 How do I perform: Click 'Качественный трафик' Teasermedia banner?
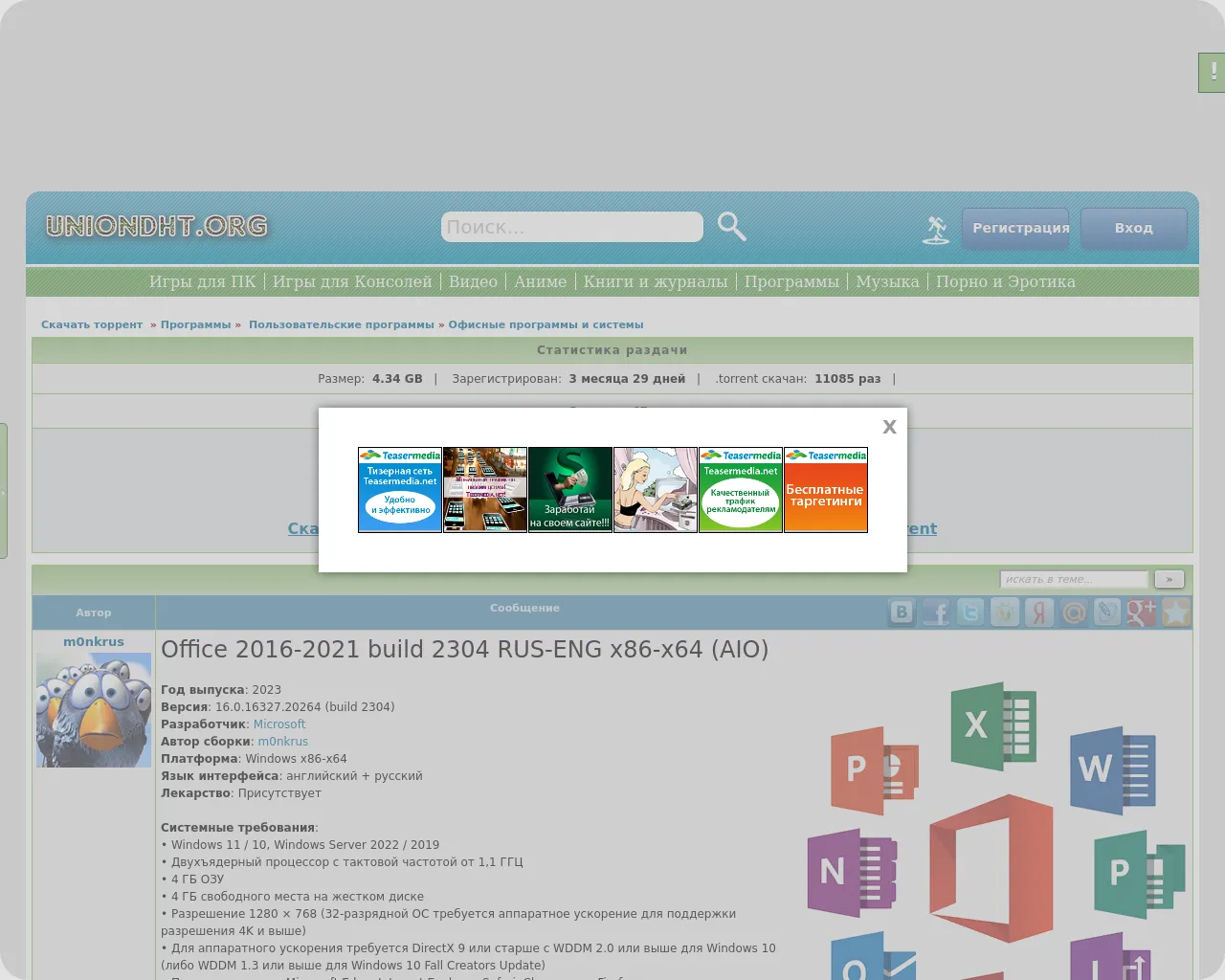coord(741,490)
